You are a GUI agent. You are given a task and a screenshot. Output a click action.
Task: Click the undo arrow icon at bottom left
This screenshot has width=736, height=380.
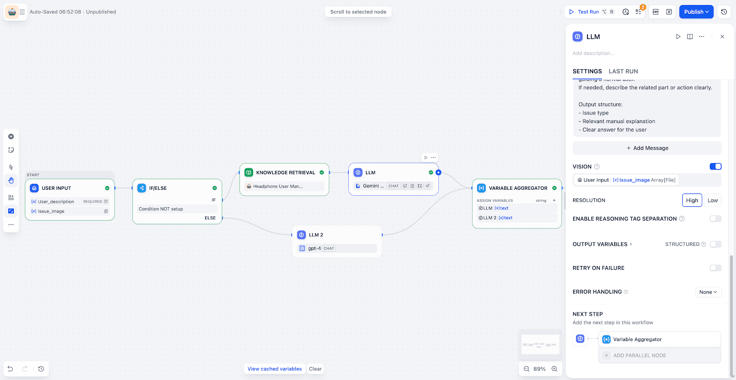tap(11, 369)
